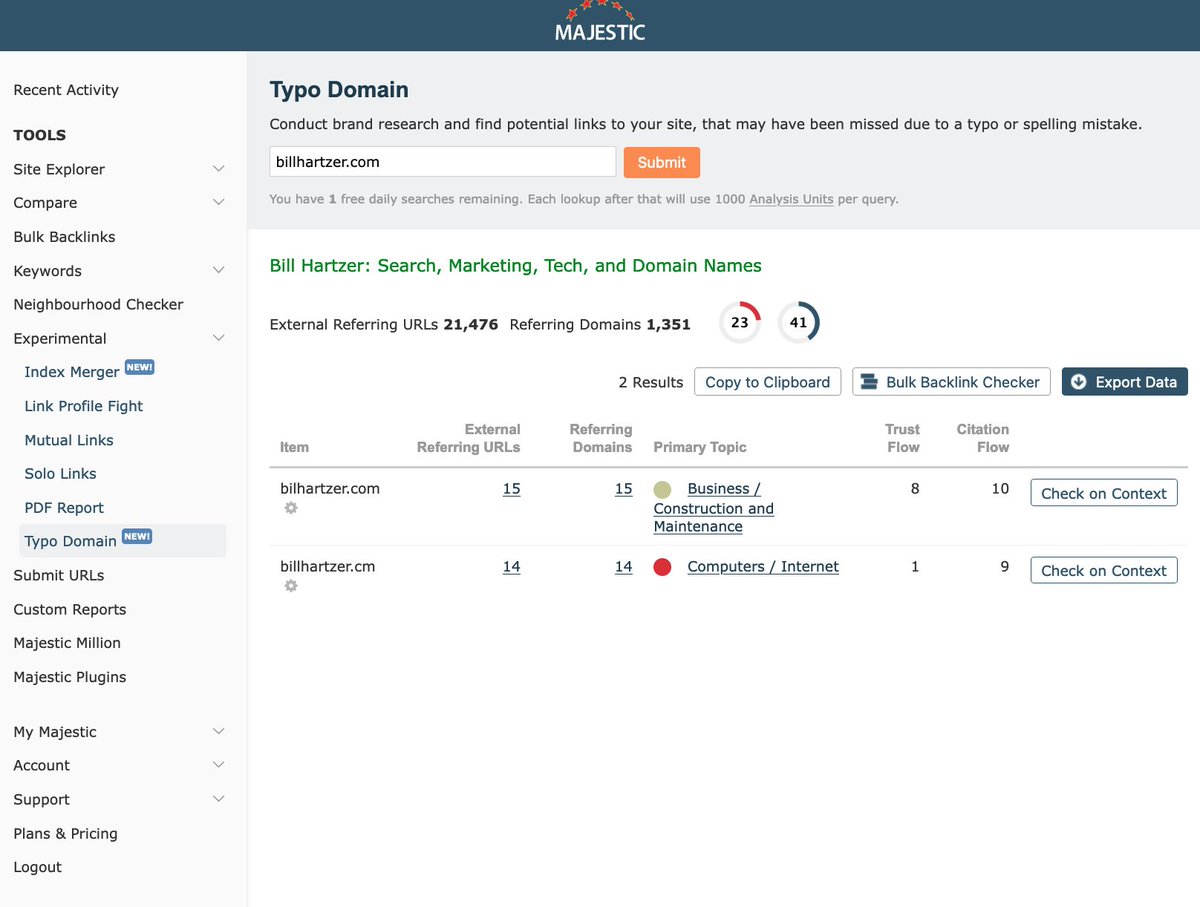Click the Bulk Backlink Checker clipboard icon
The height and width of the screenshot is (907, 1200).
click(868, 381)
